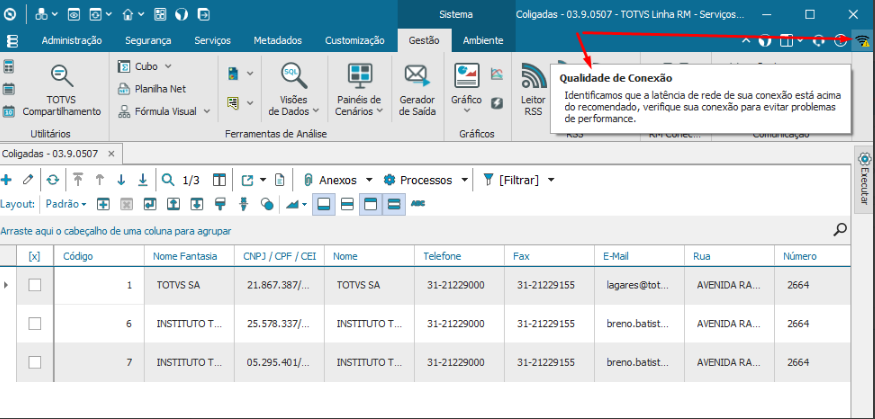Open Planilha Net
The image size is (875, 419).
(152, 89)
